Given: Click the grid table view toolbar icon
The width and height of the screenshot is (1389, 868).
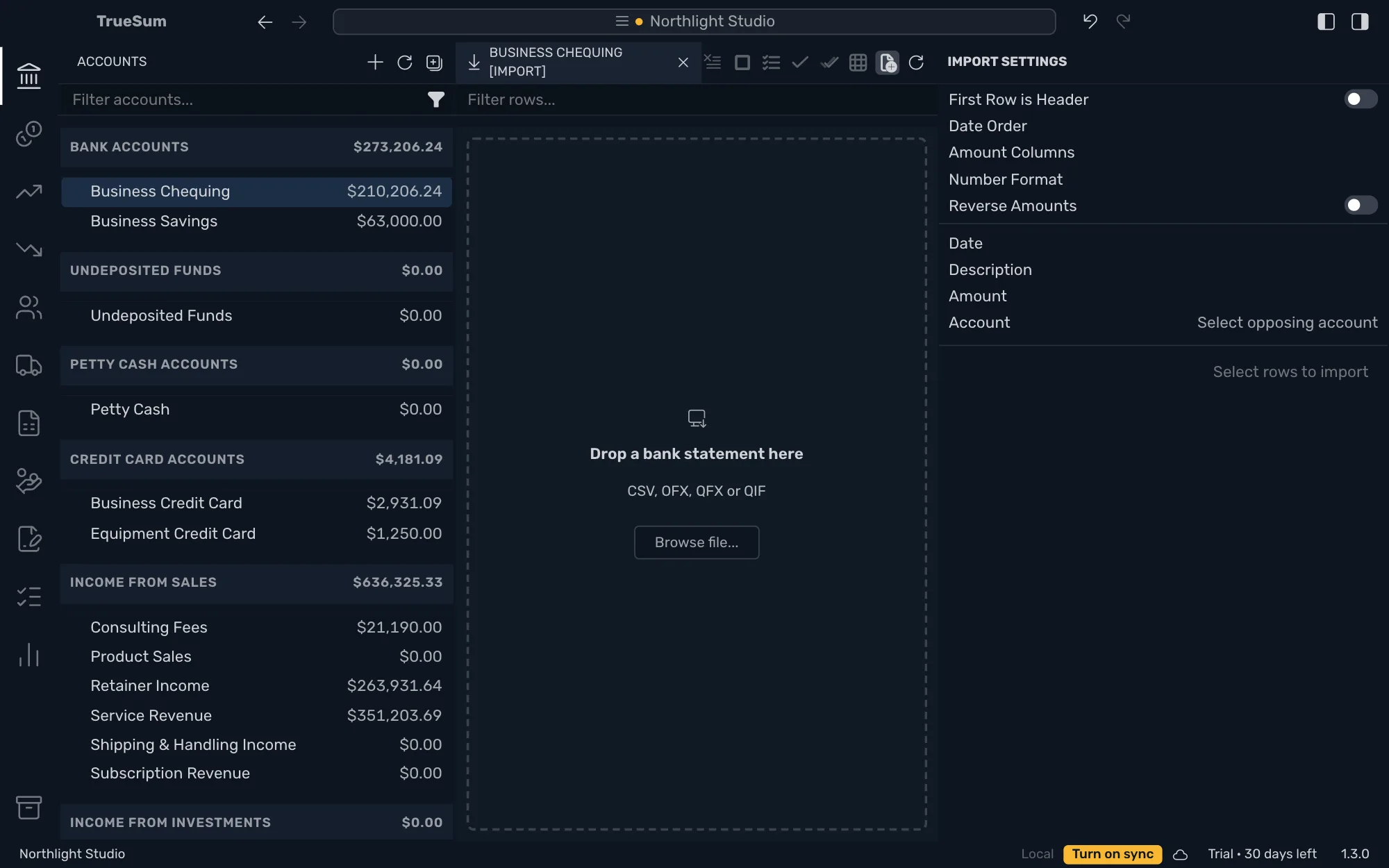Looking at the screenshot, I should (858, 62).
